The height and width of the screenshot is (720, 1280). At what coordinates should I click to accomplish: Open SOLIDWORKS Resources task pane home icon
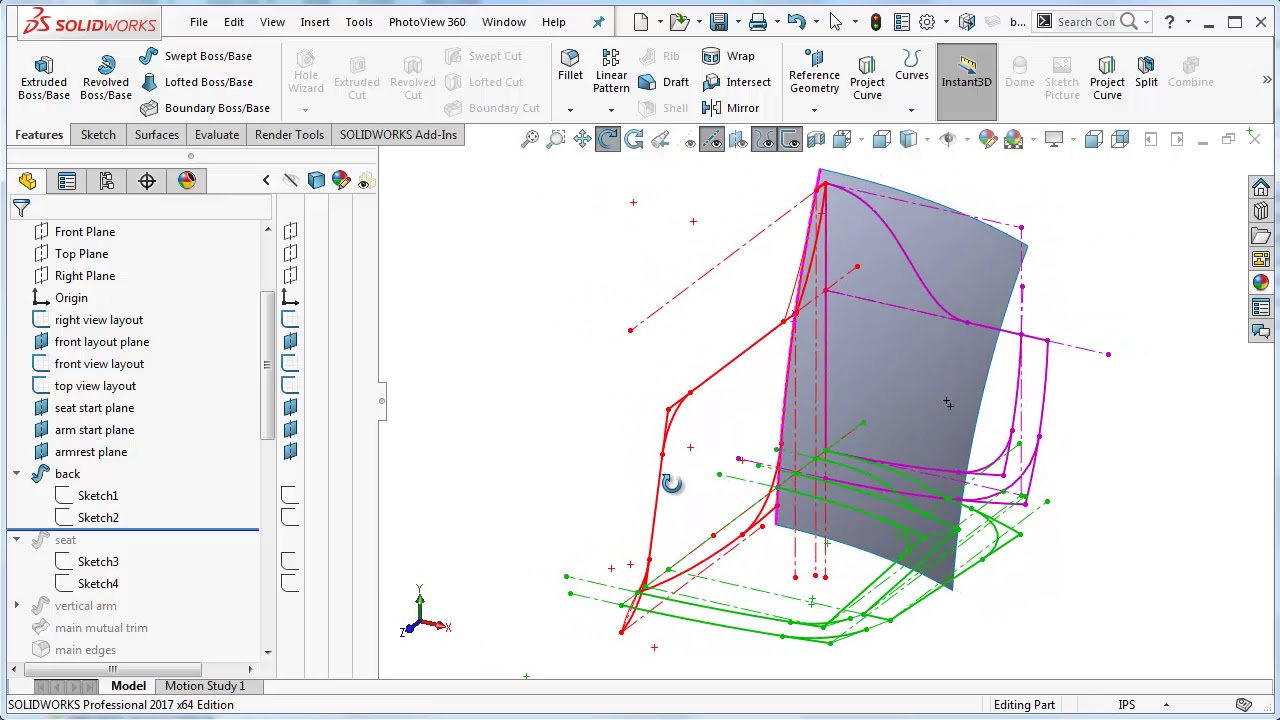point(1261,187)
